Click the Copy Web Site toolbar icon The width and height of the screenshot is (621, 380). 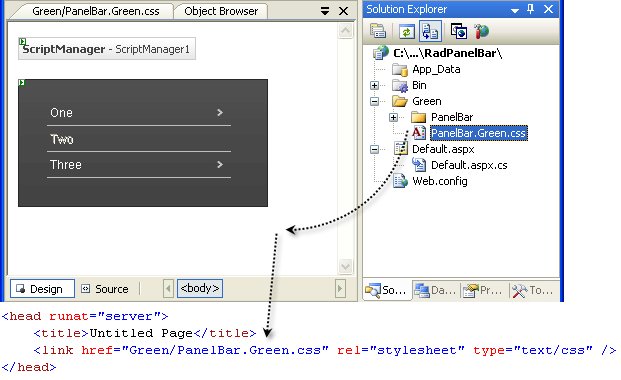point(459,31)
